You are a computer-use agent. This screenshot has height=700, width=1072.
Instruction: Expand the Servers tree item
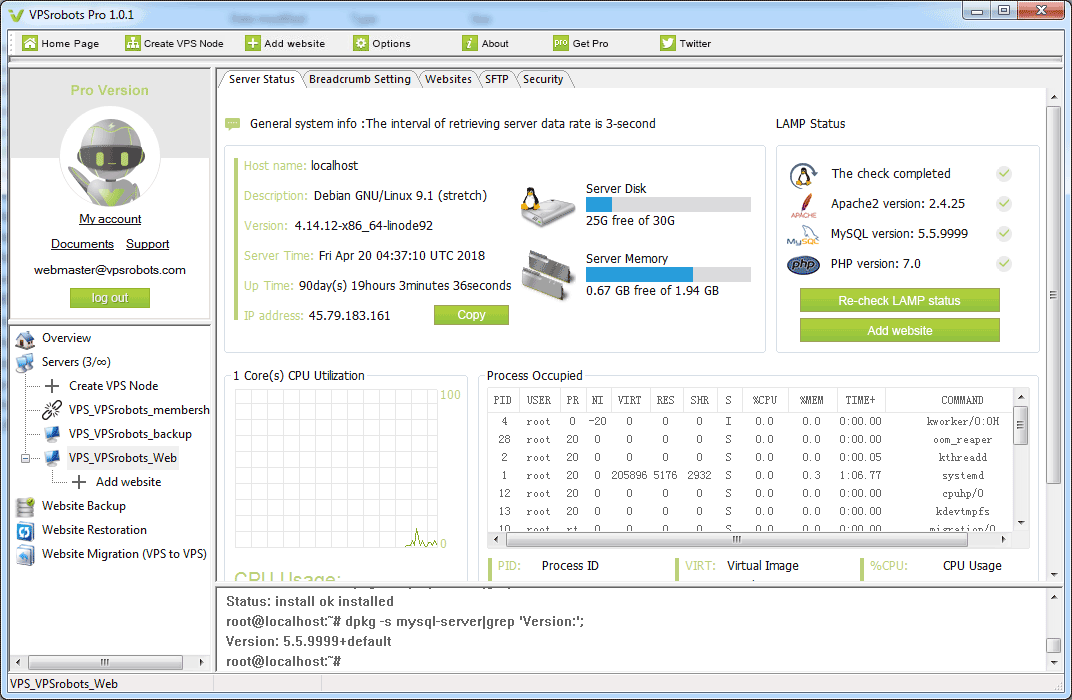click(22, 361)
